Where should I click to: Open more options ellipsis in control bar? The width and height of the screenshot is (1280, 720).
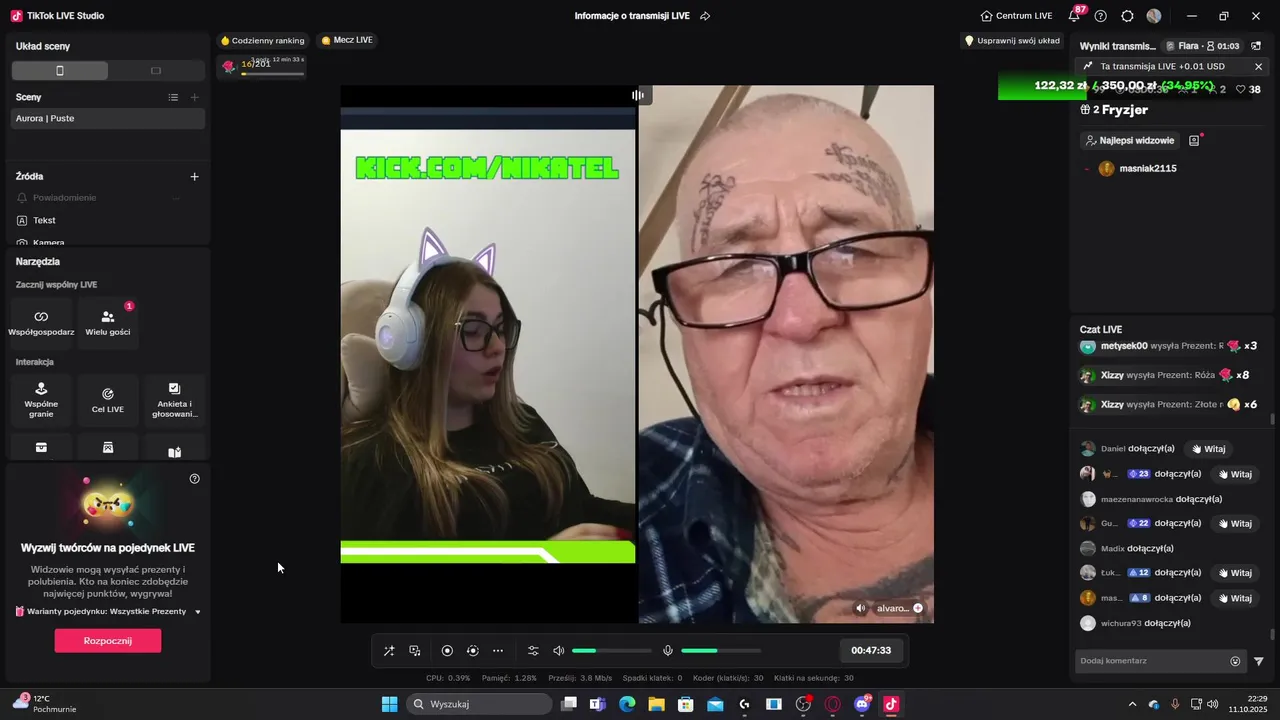[498, 651]
